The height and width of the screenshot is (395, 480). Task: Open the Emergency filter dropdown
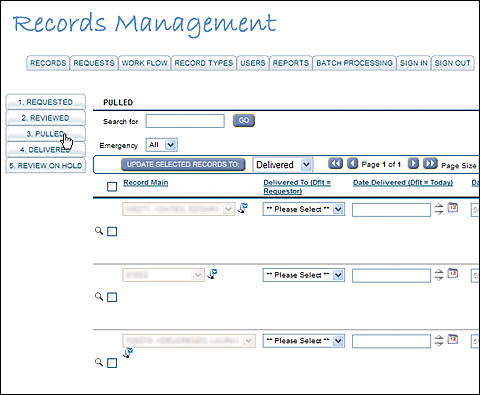point(162,145)
